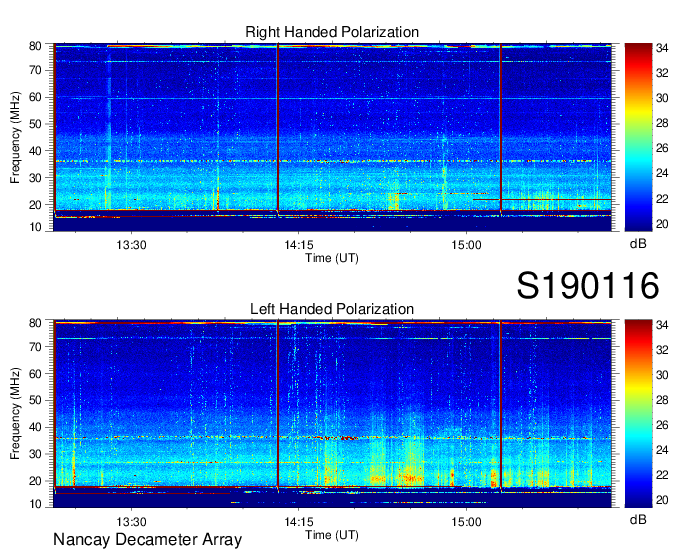Click the '14:15' tick label under bottom plot
The height and width of the screenshot is (552, 680).
299,522
